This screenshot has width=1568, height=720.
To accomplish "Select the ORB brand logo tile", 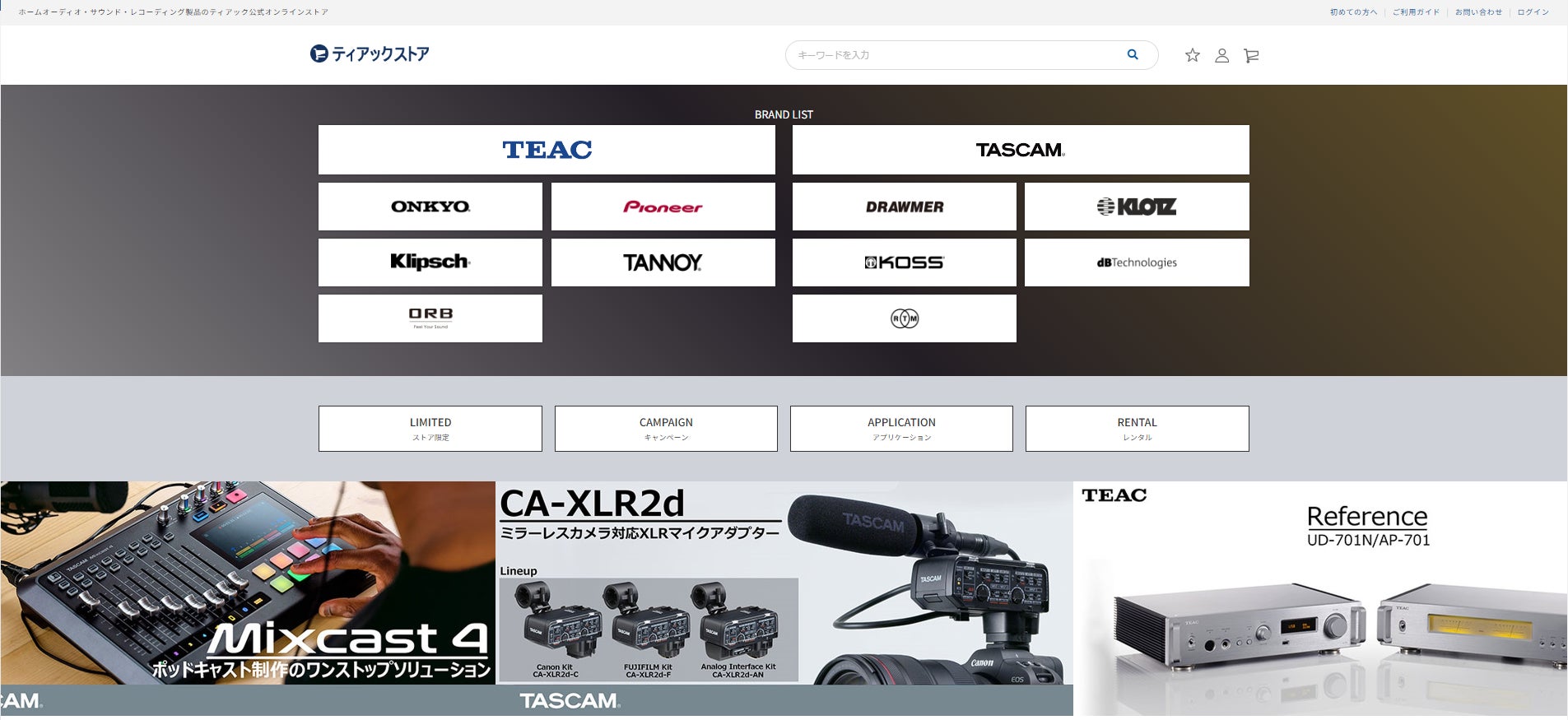I will click(x=430, y=318).
